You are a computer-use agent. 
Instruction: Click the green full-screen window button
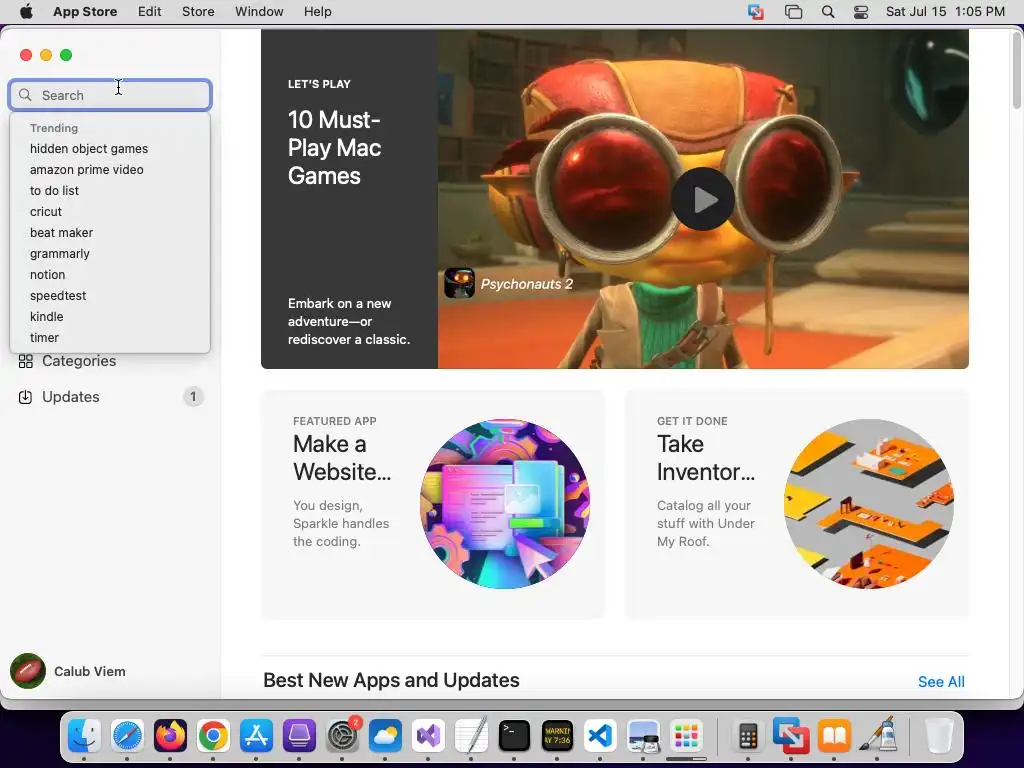pyautogui.click(x=66, y=55)
